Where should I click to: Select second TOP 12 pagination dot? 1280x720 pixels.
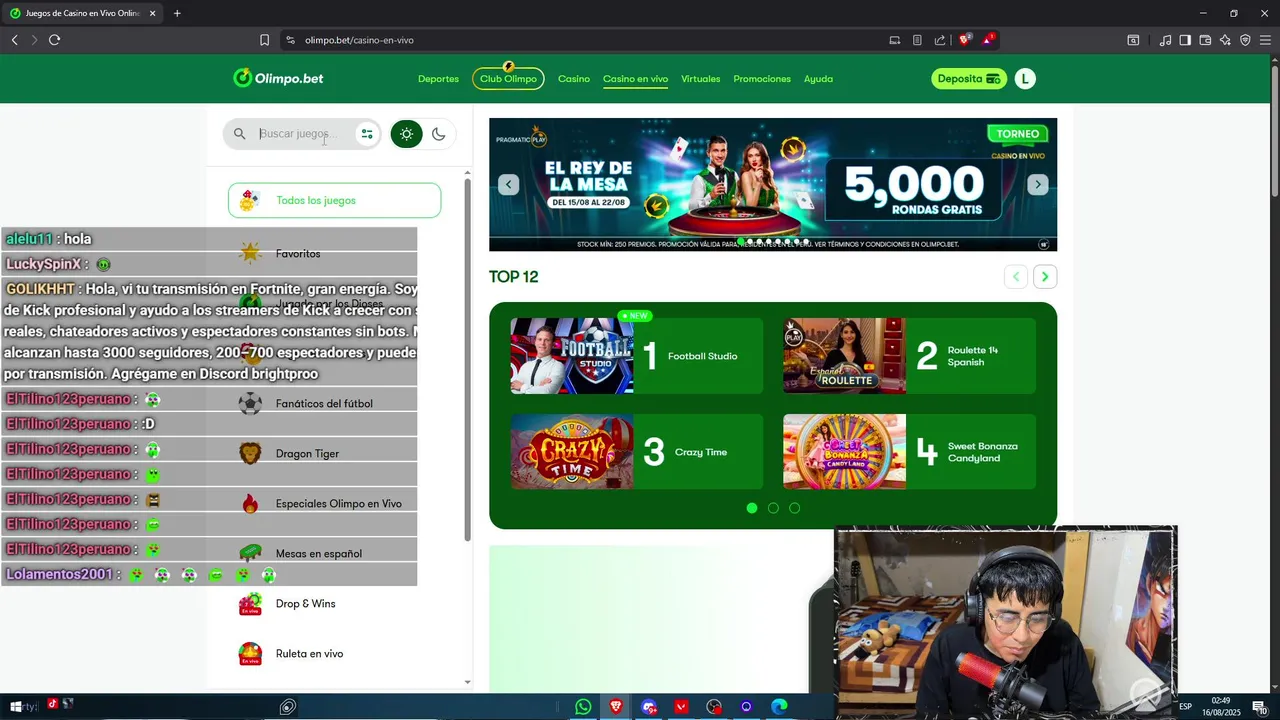tap(773, 508)
